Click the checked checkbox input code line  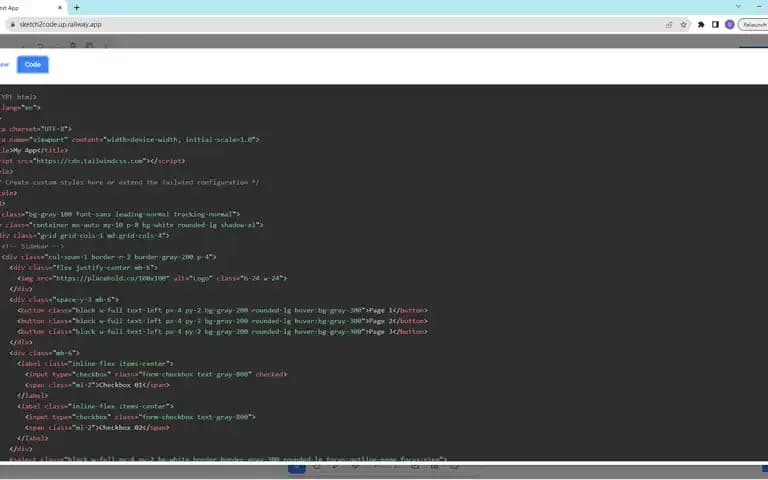pos(156,374)
